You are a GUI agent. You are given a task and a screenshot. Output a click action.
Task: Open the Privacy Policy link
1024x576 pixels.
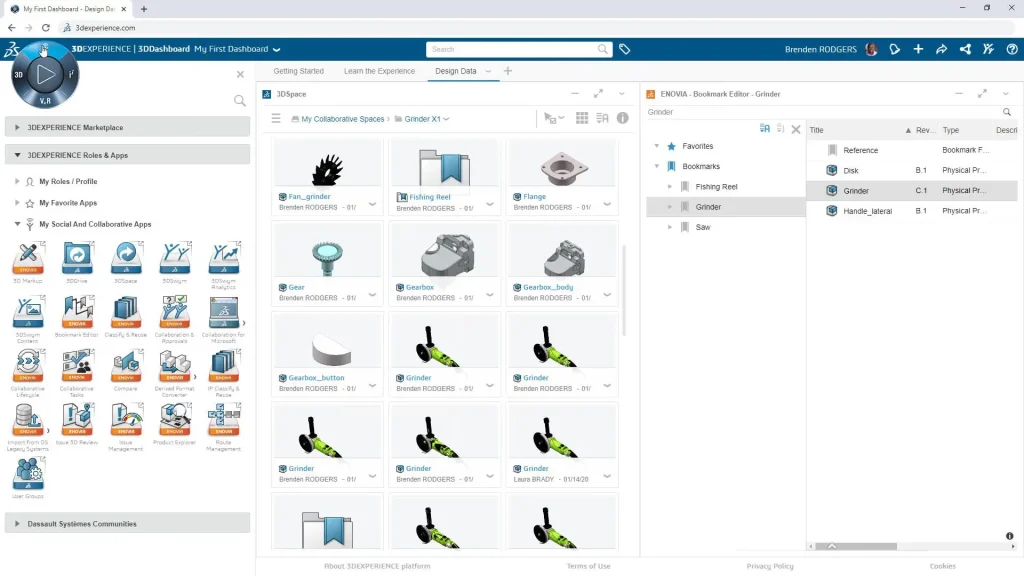pyautogui.click(x=770, y=566)
